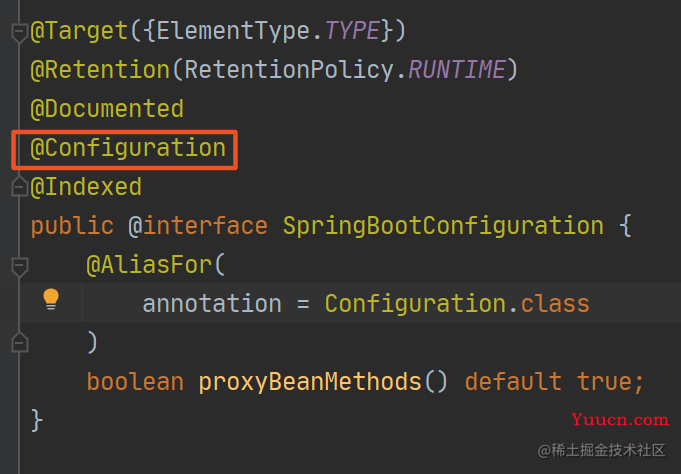The width and height of the screenshot is (681, 474).
Task: Collapse the @AliasFor fold marker
Action: [x=19, y=267]
